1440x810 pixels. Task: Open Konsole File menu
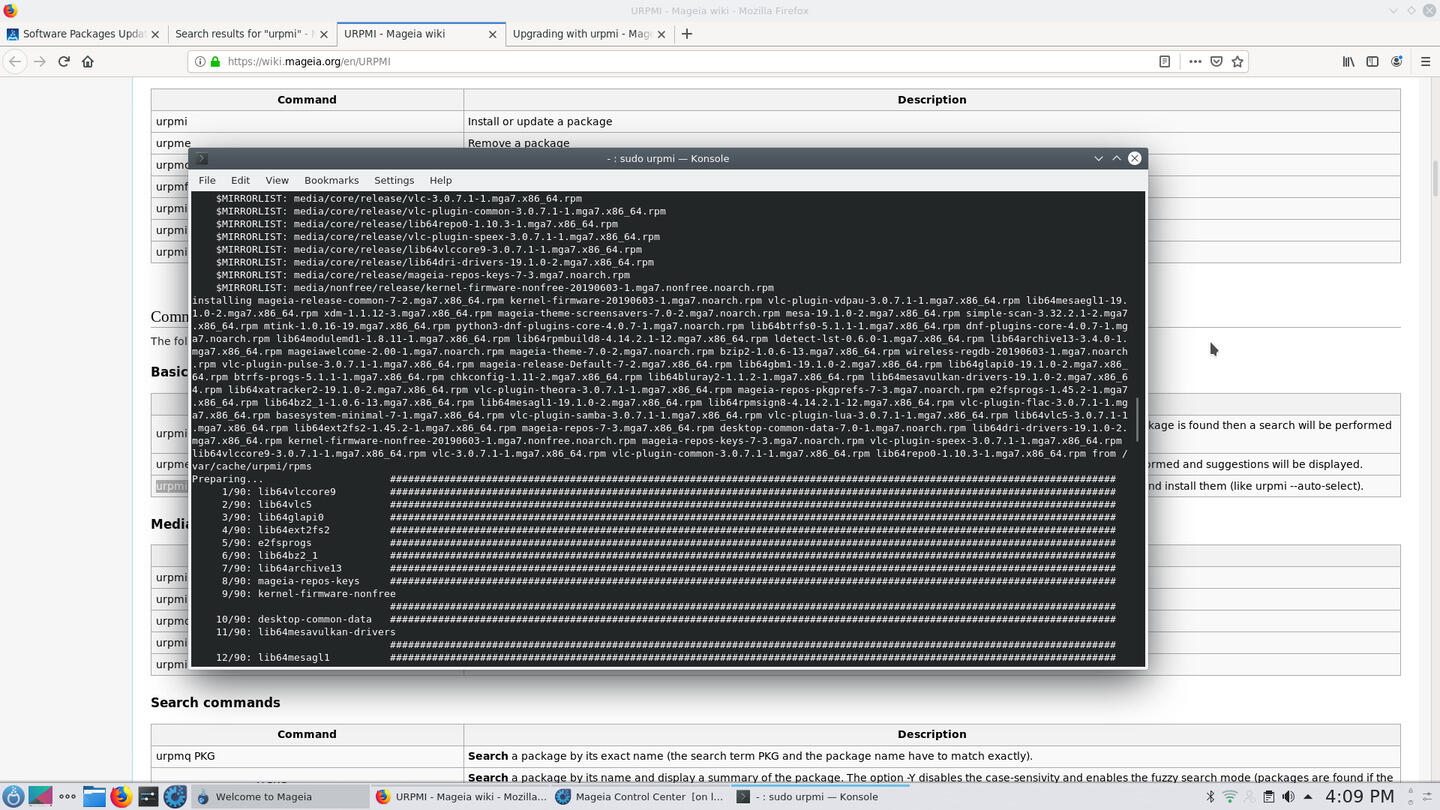click(207, 180)
